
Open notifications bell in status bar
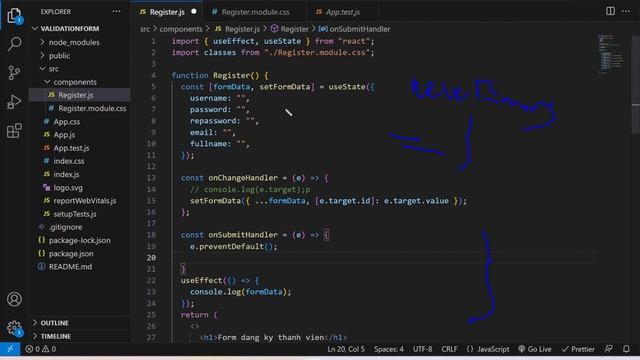[x=626, y=349]
